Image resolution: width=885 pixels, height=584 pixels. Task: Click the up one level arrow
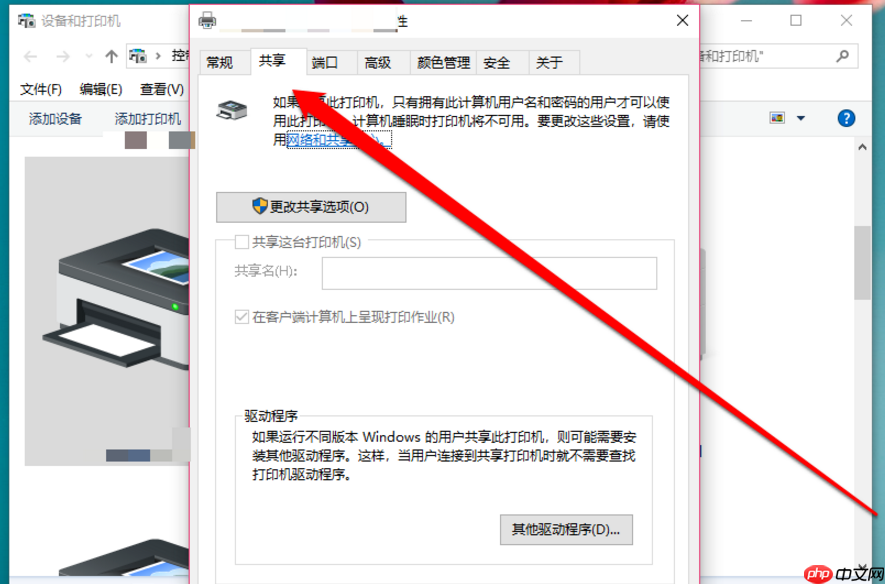[x=110, y=57]
